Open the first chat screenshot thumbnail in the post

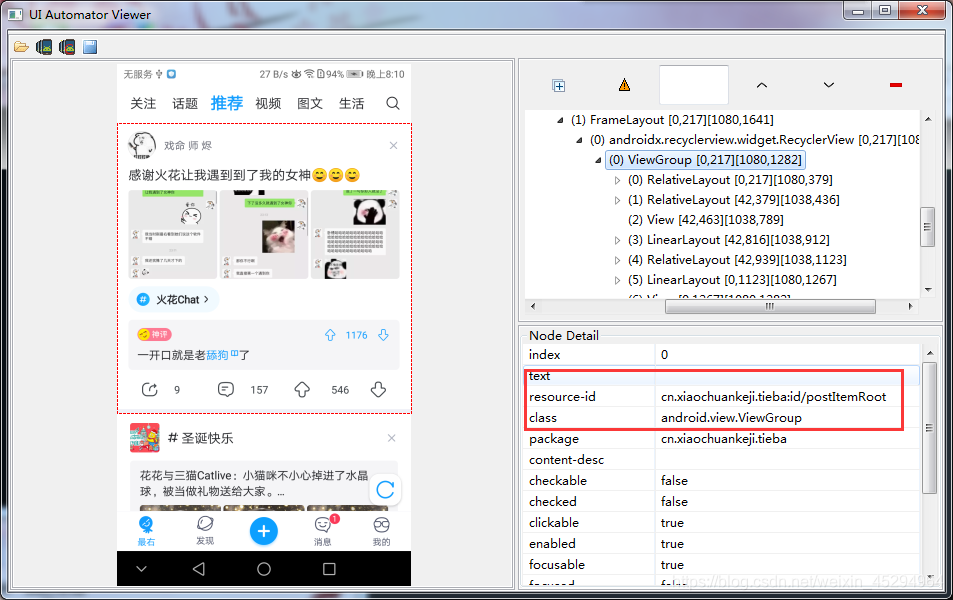point(173,234)
